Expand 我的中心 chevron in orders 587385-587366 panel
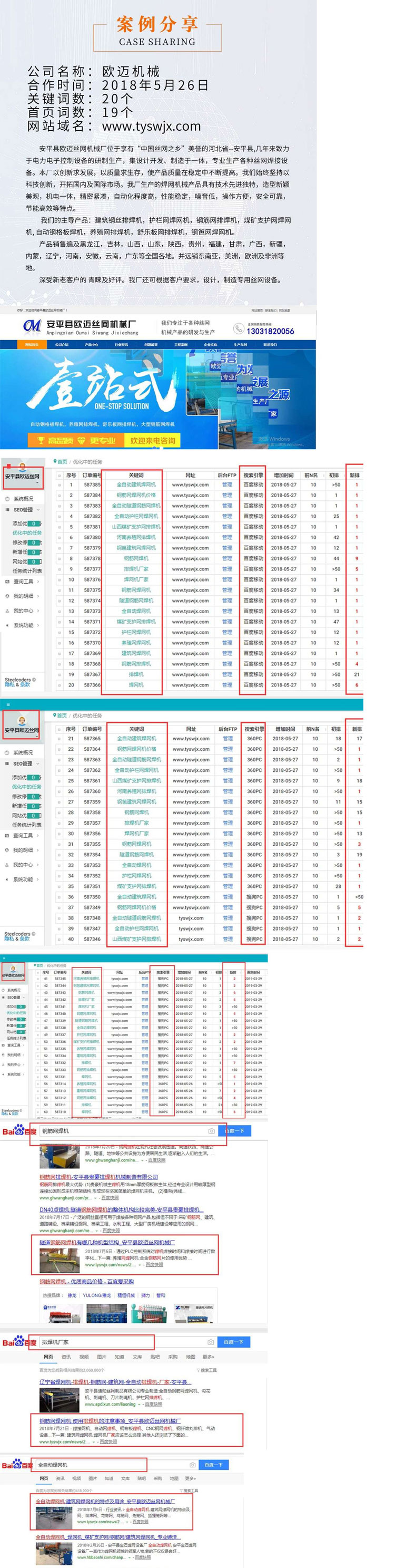This screenshot has height=1568, width=395. click(38, 611)
